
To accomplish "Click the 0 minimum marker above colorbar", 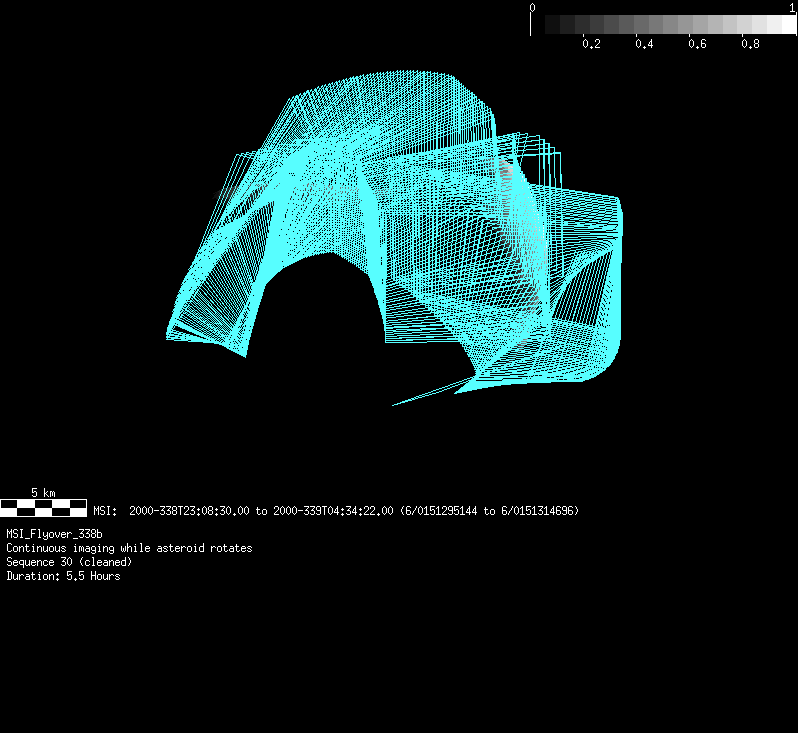I will (532, 7).
